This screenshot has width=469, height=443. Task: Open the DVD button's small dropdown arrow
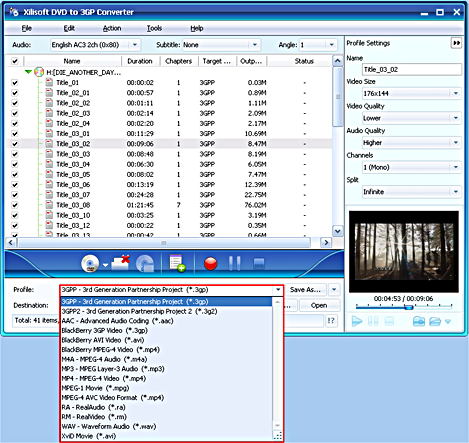[105, 265]
